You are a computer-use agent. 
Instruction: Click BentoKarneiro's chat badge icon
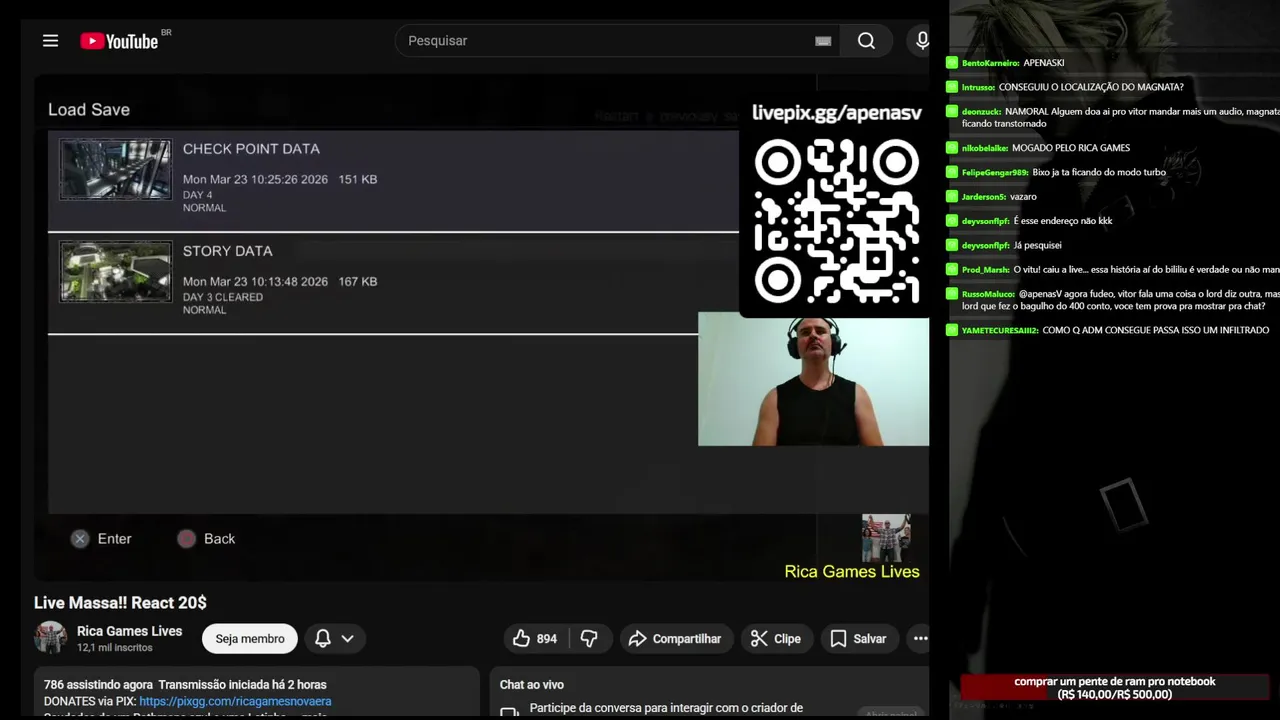pyautogui.click(x=952, y=63)
